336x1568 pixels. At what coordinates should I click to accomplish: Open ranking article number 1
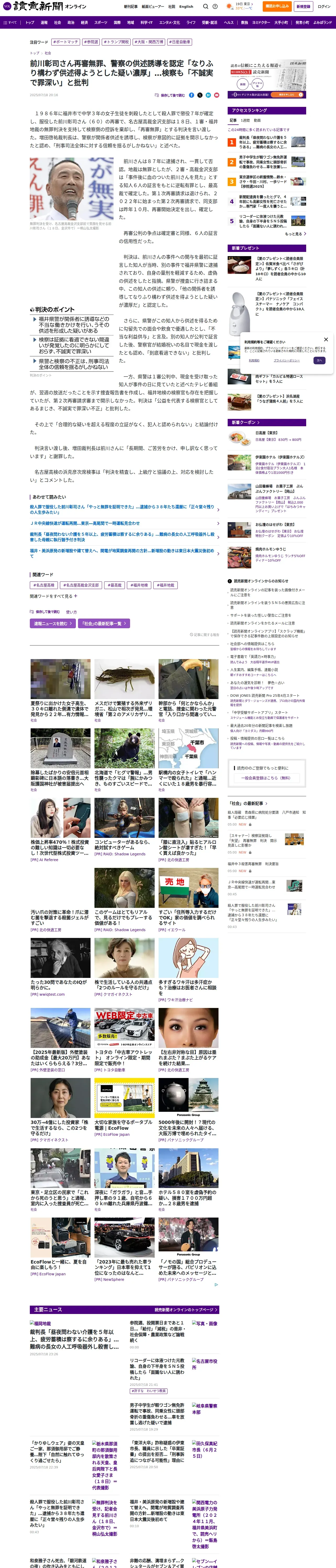point(267,142)
